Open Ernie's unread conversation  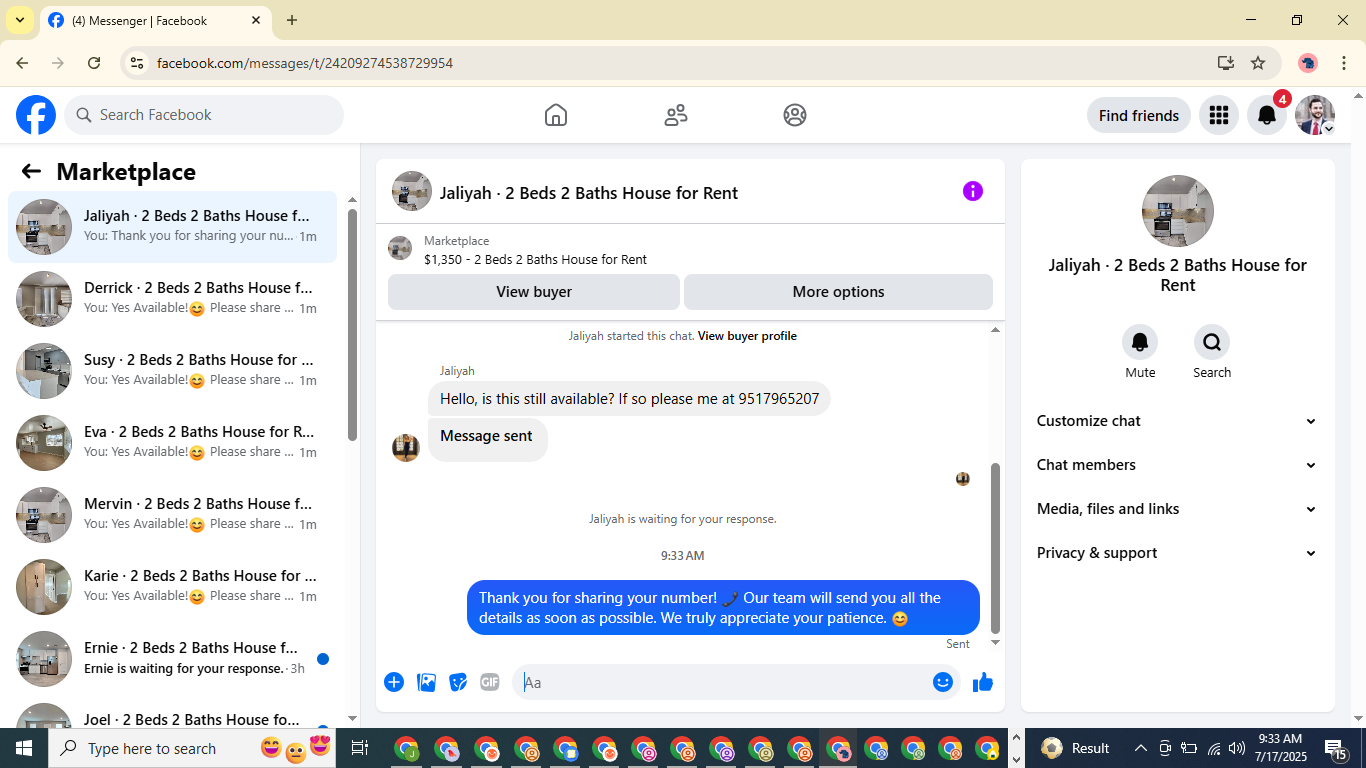point(172,659)
